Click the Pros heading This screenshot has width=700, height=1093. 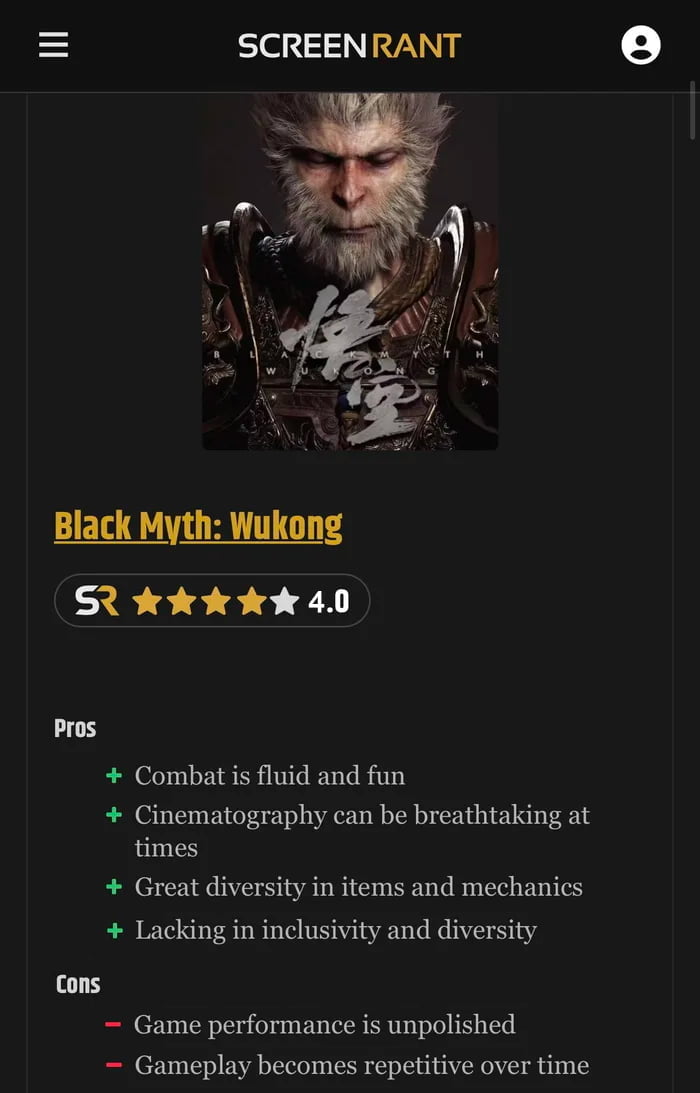75,728
